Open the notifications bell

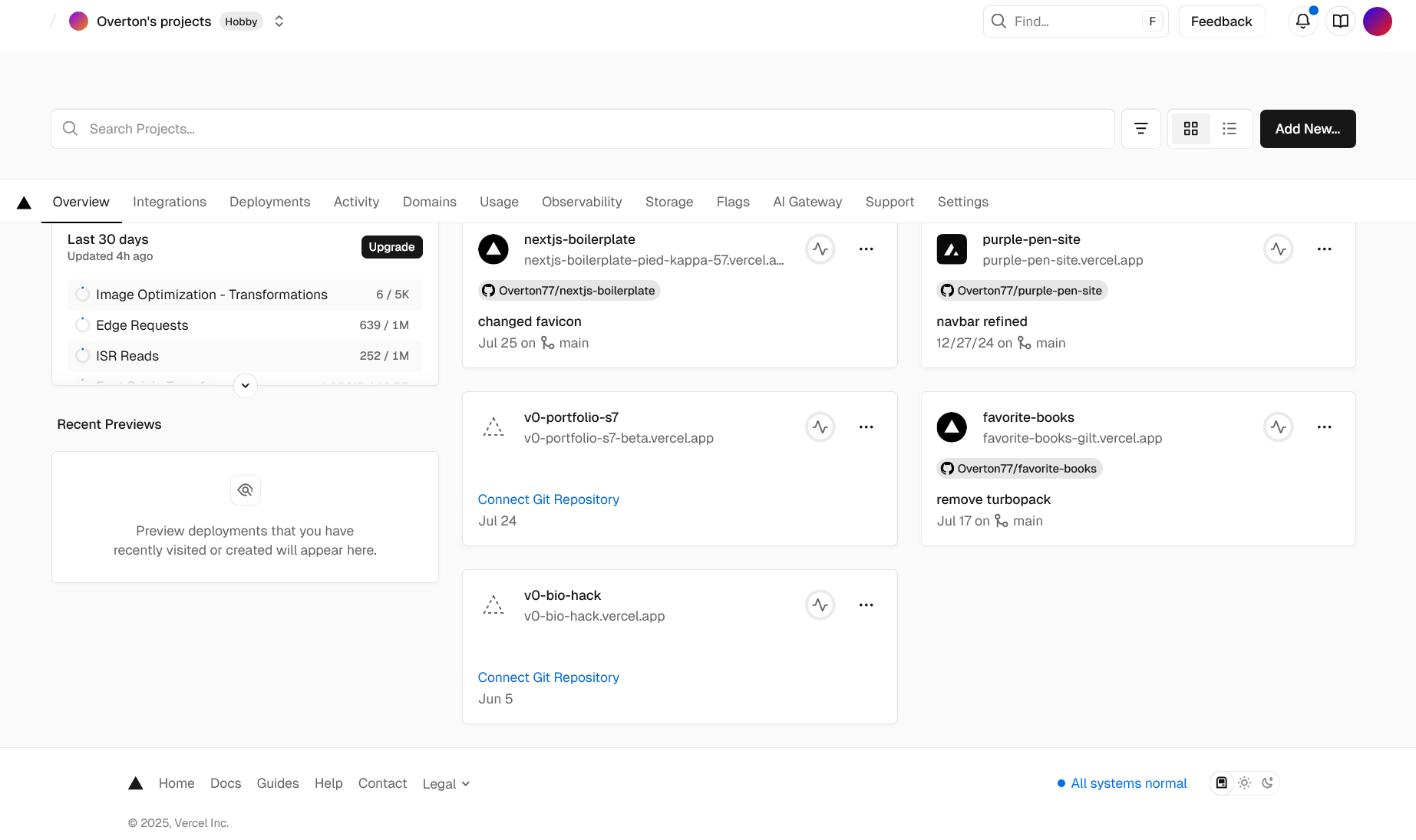pyautogui.click(x=1302, y=21)
